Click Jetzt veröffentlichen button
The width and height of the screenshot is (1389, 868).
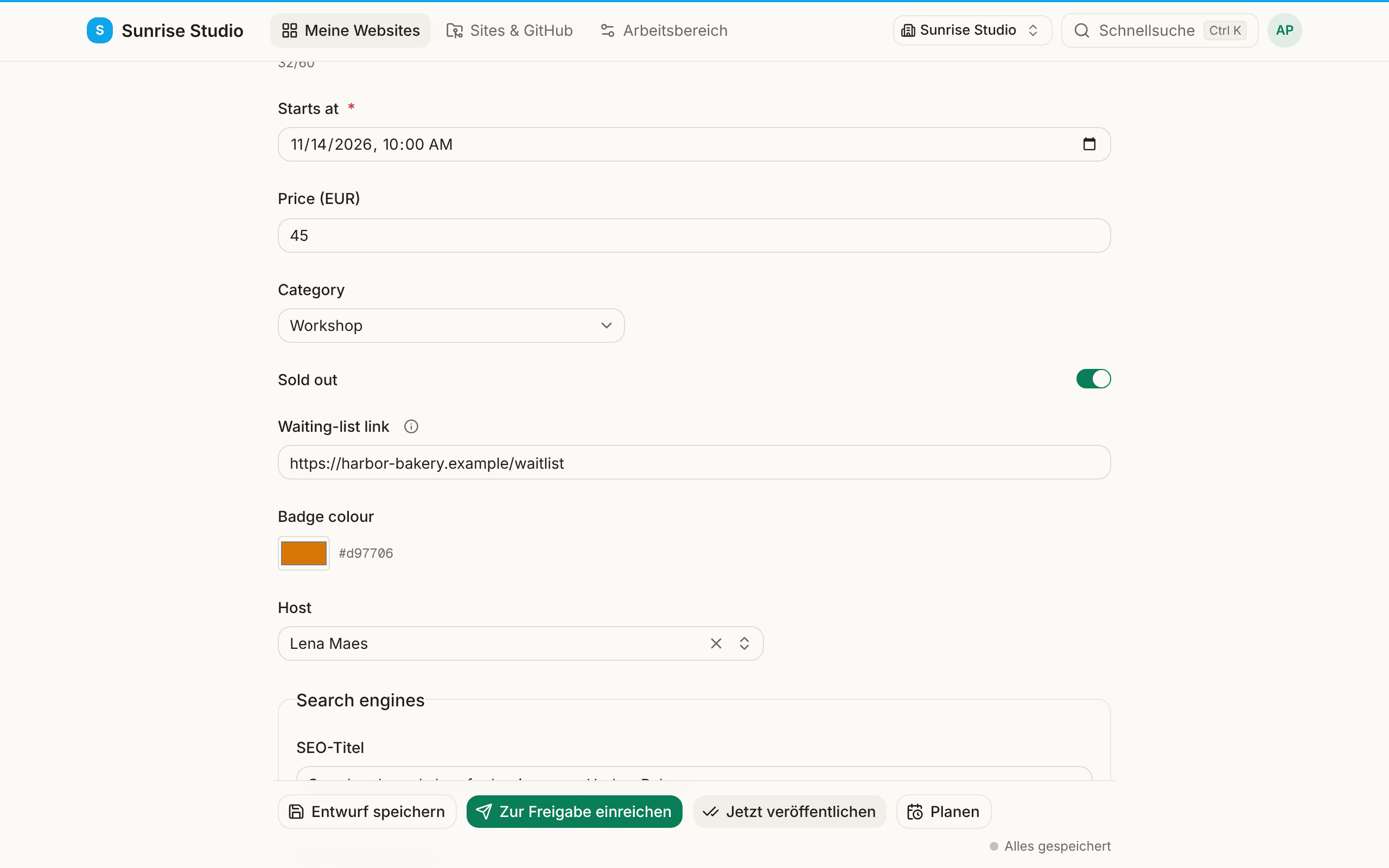pyautogui.click(x=790, y=812)
